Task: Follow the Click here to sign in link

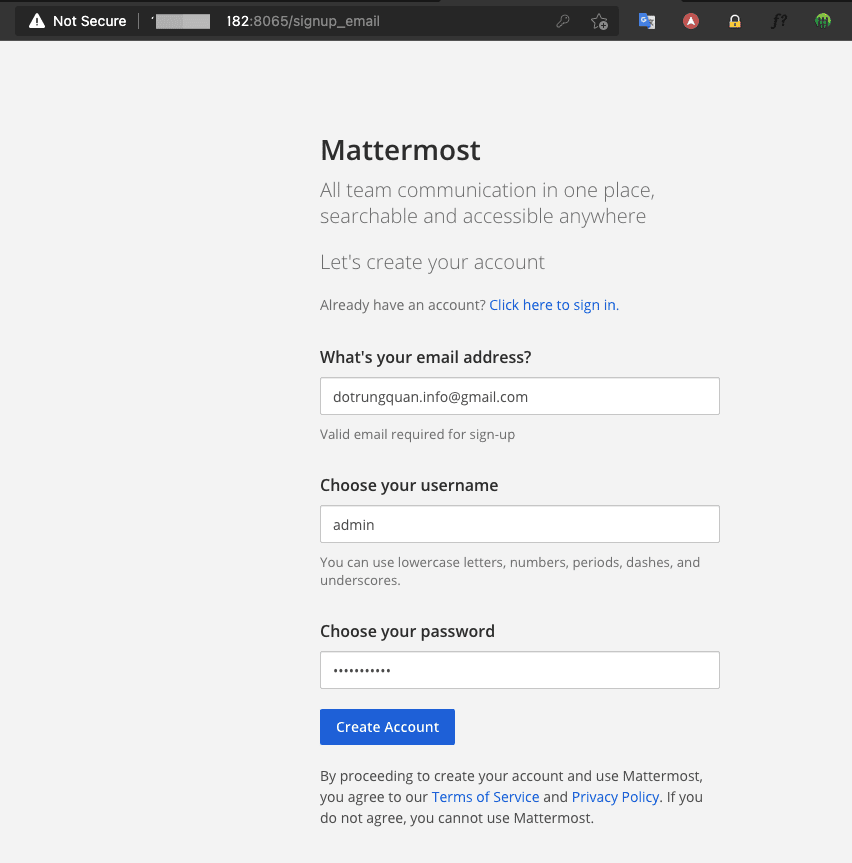Action: tap(554, 305)
